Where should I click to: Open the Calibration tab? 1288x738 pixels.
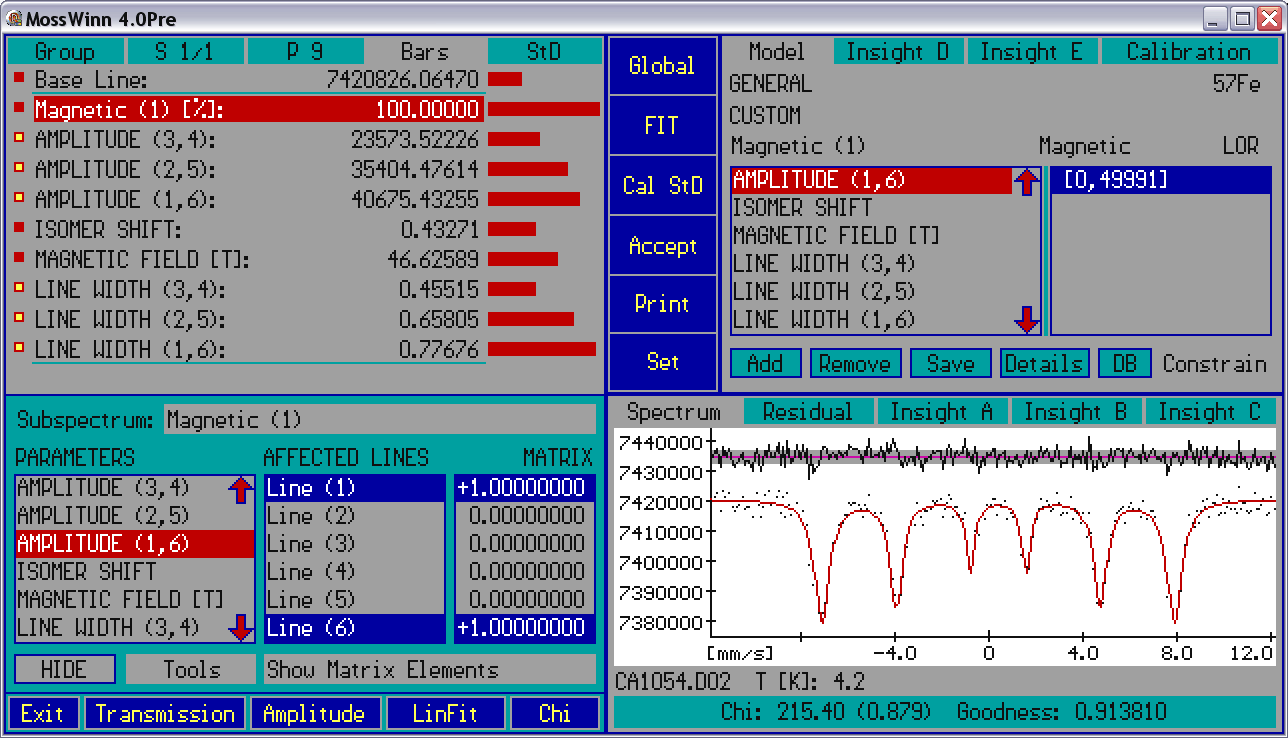(x=1189, y=52)
